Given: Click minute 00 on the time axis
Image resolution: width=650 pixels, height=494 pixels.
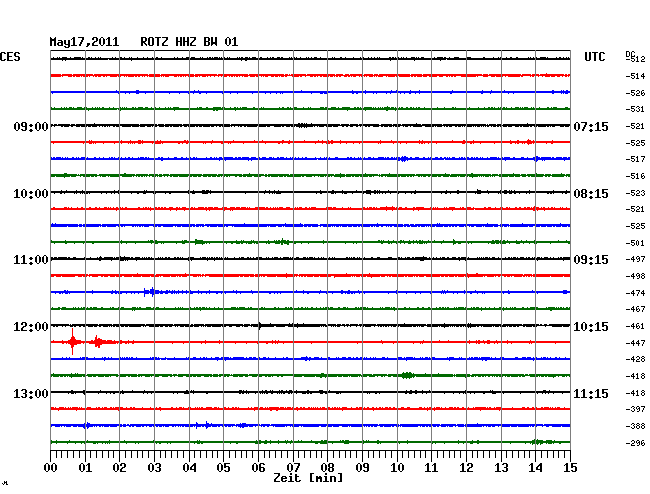Looking at the screenshot, I should (x=51, y=467).
